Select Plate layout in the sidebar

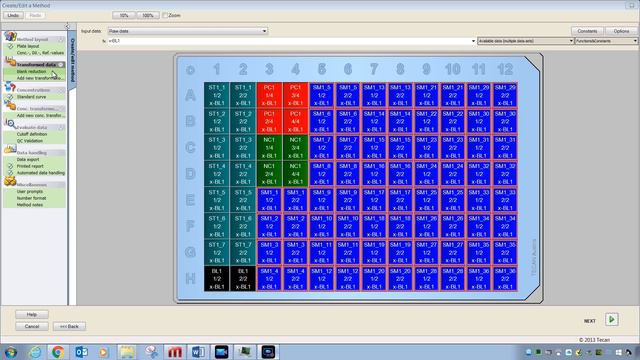pyautogui.click(x=28, y=46)
